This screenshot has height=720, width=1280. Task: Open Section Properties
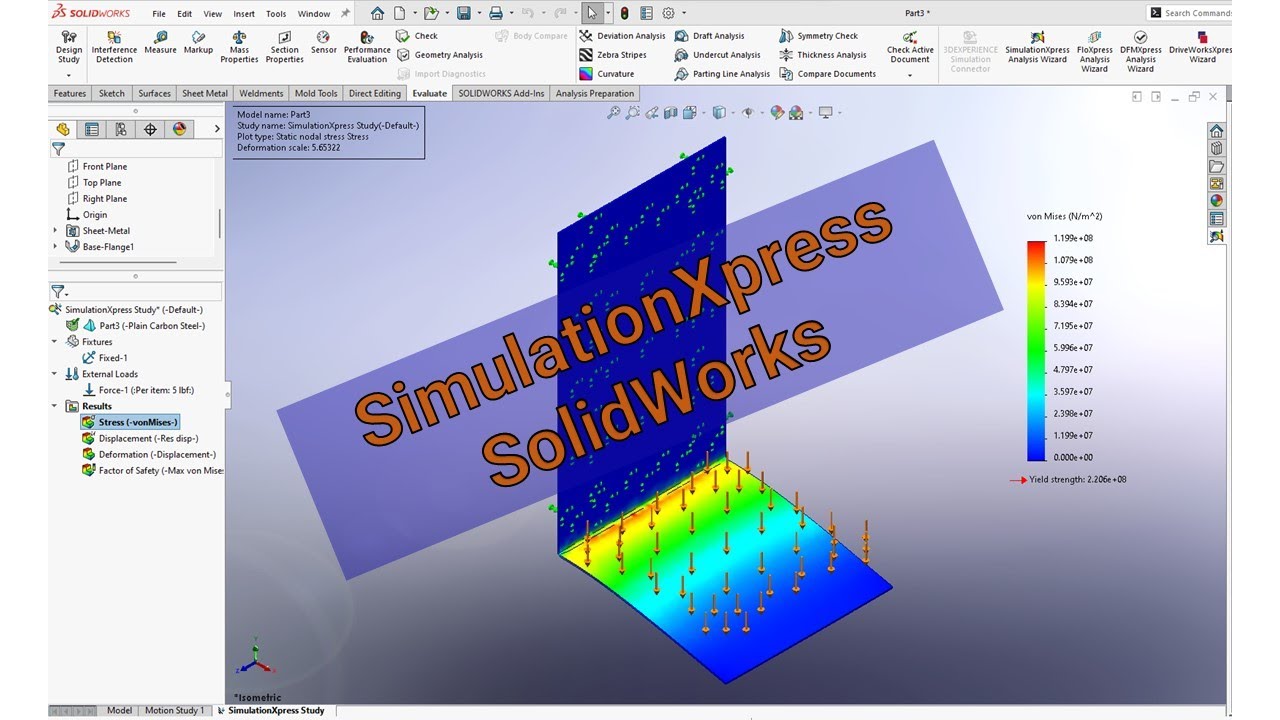[x=284, y=47]
